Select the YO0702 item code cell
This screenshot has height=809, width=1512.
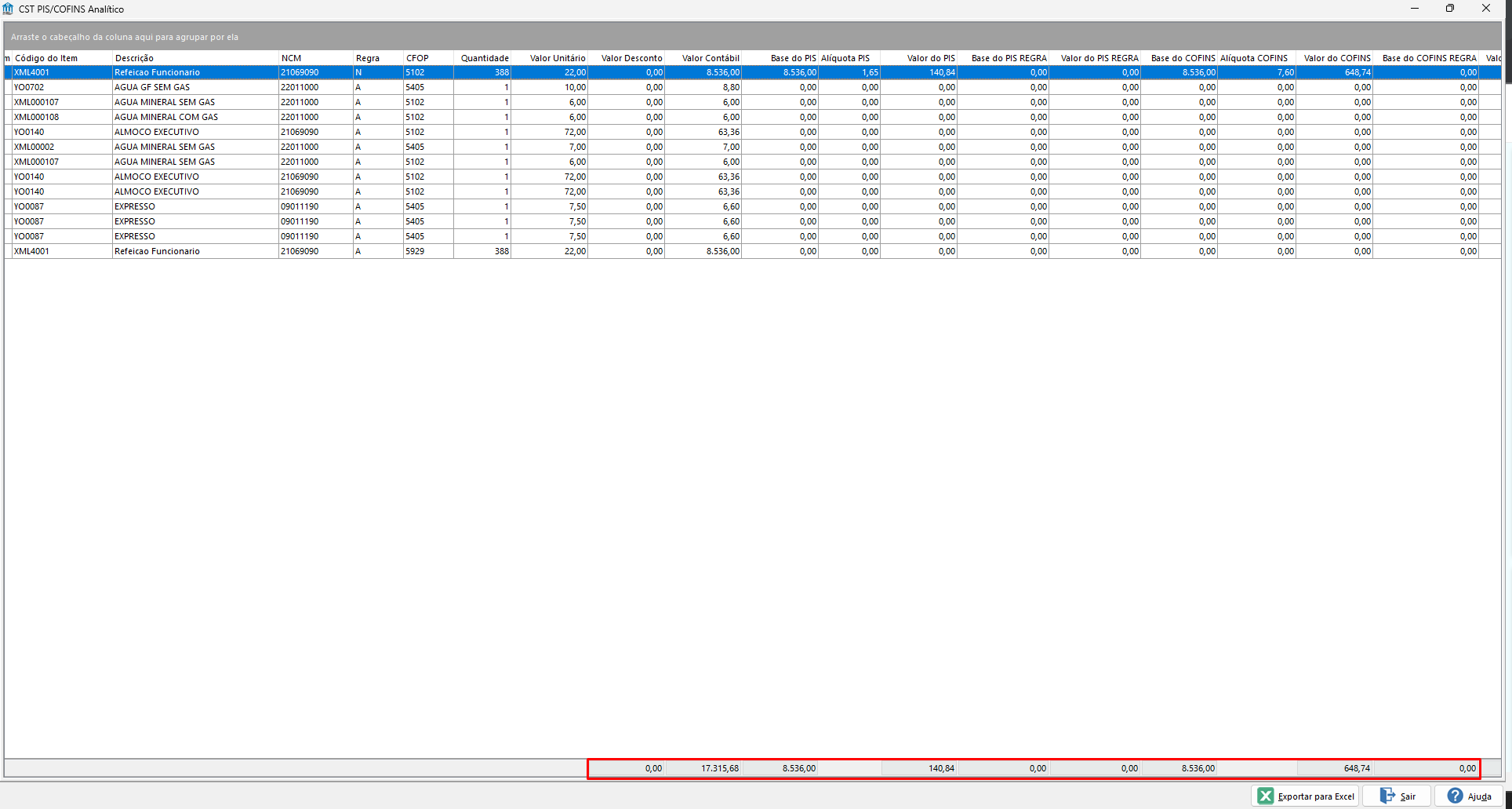point(62,87)
